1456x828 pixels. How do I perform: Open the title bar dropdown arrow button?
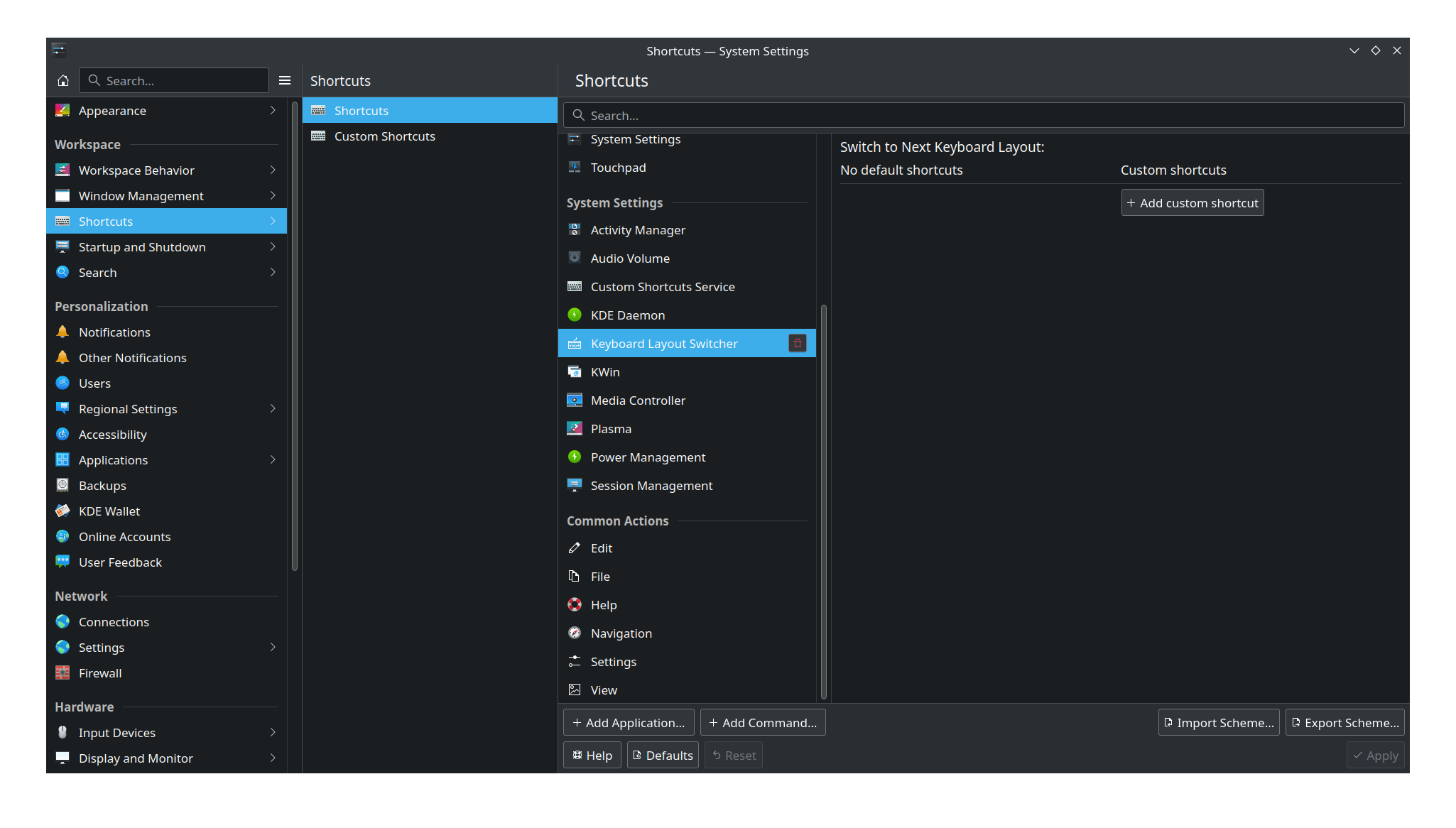[1354, 50]
